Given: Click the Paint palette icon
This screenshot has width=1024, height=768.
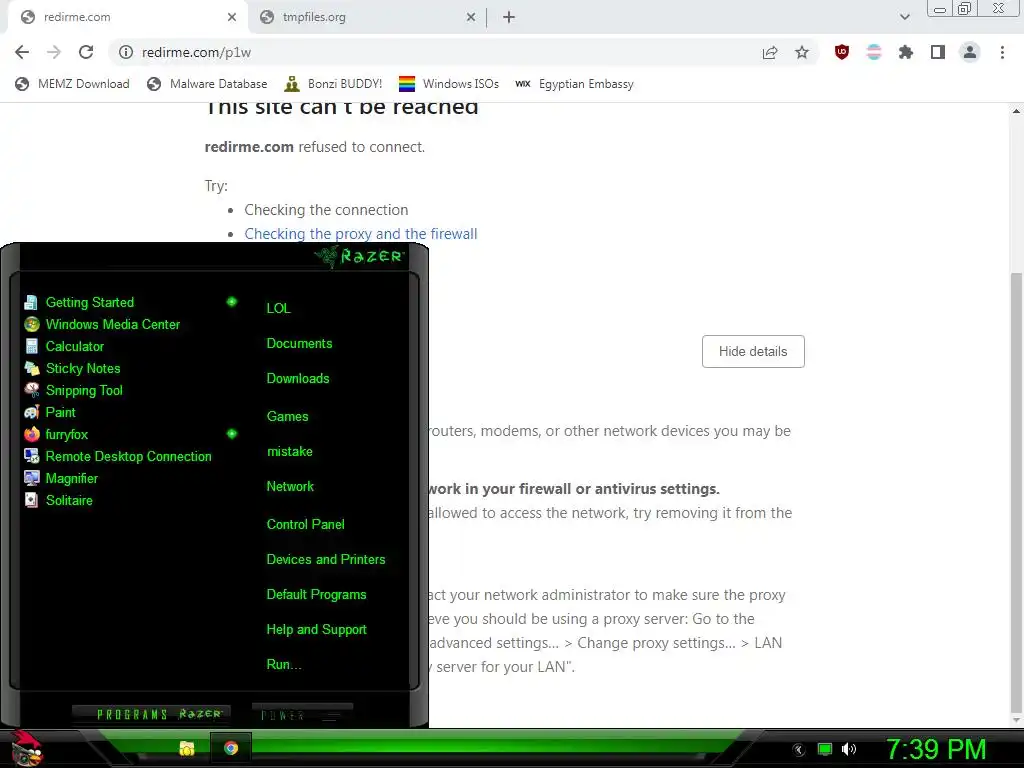Looking at the screenshot, I should pos(31,412).
